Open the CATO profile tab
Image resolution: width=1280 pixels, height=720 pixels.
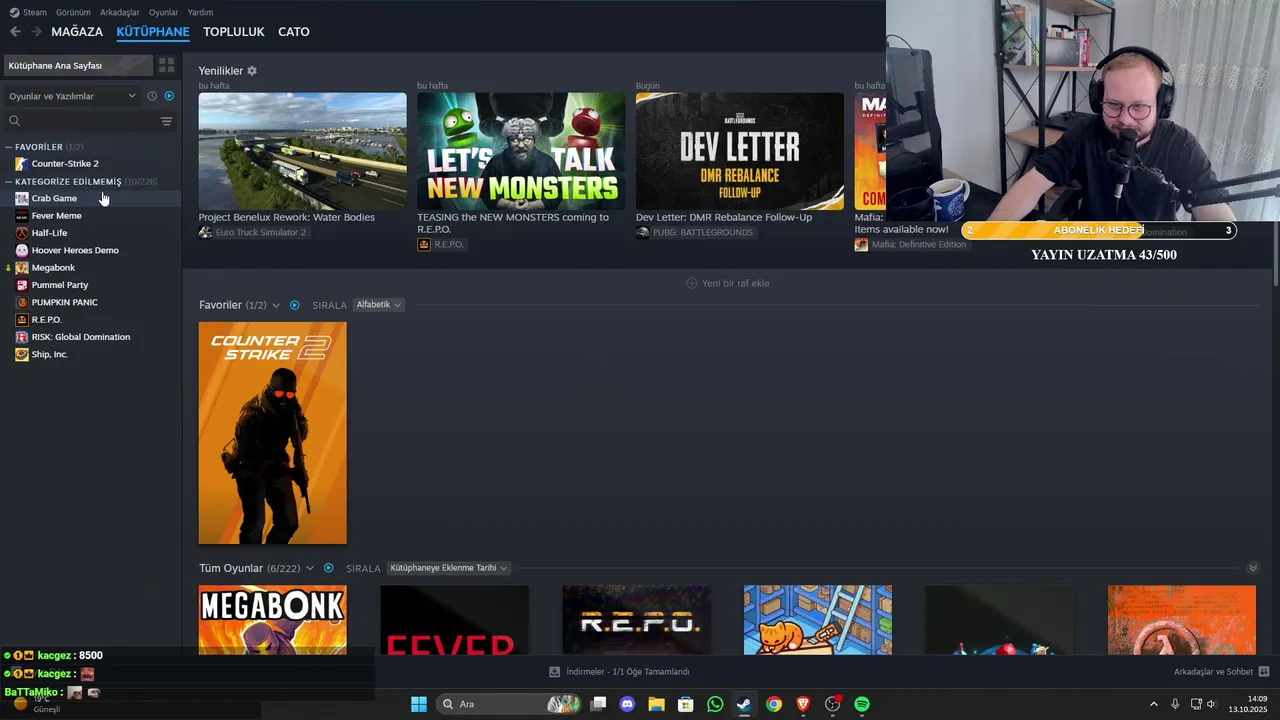294,32
